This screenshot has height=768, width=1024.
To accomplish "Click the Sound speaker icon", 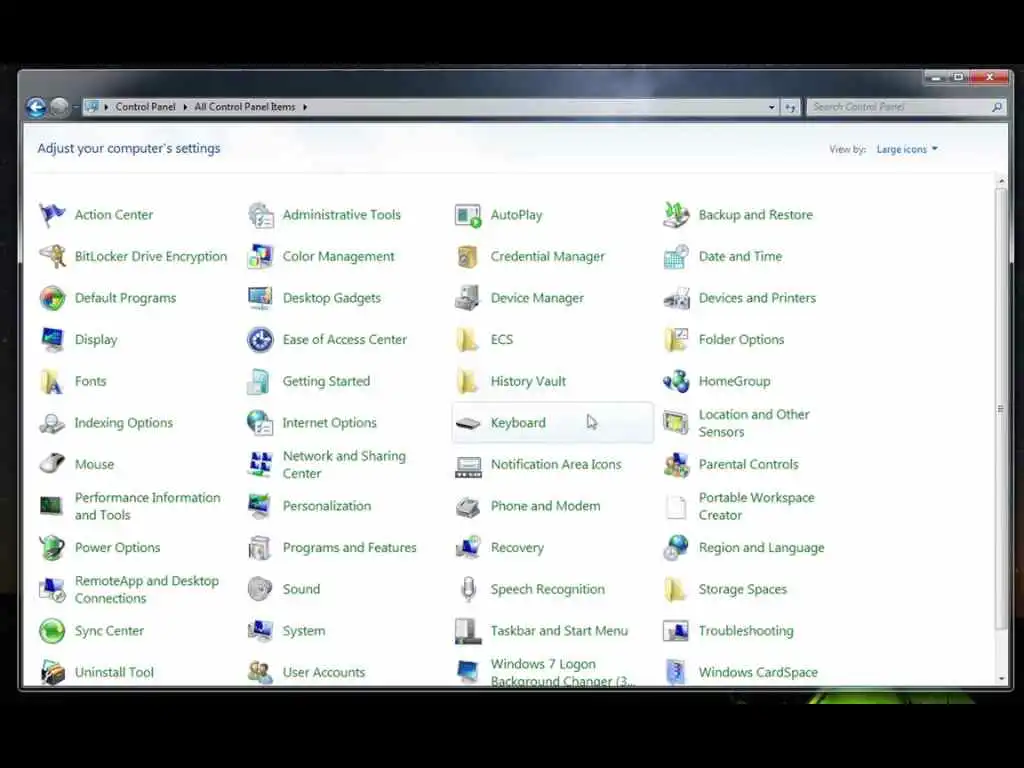I will click(260, 589).
